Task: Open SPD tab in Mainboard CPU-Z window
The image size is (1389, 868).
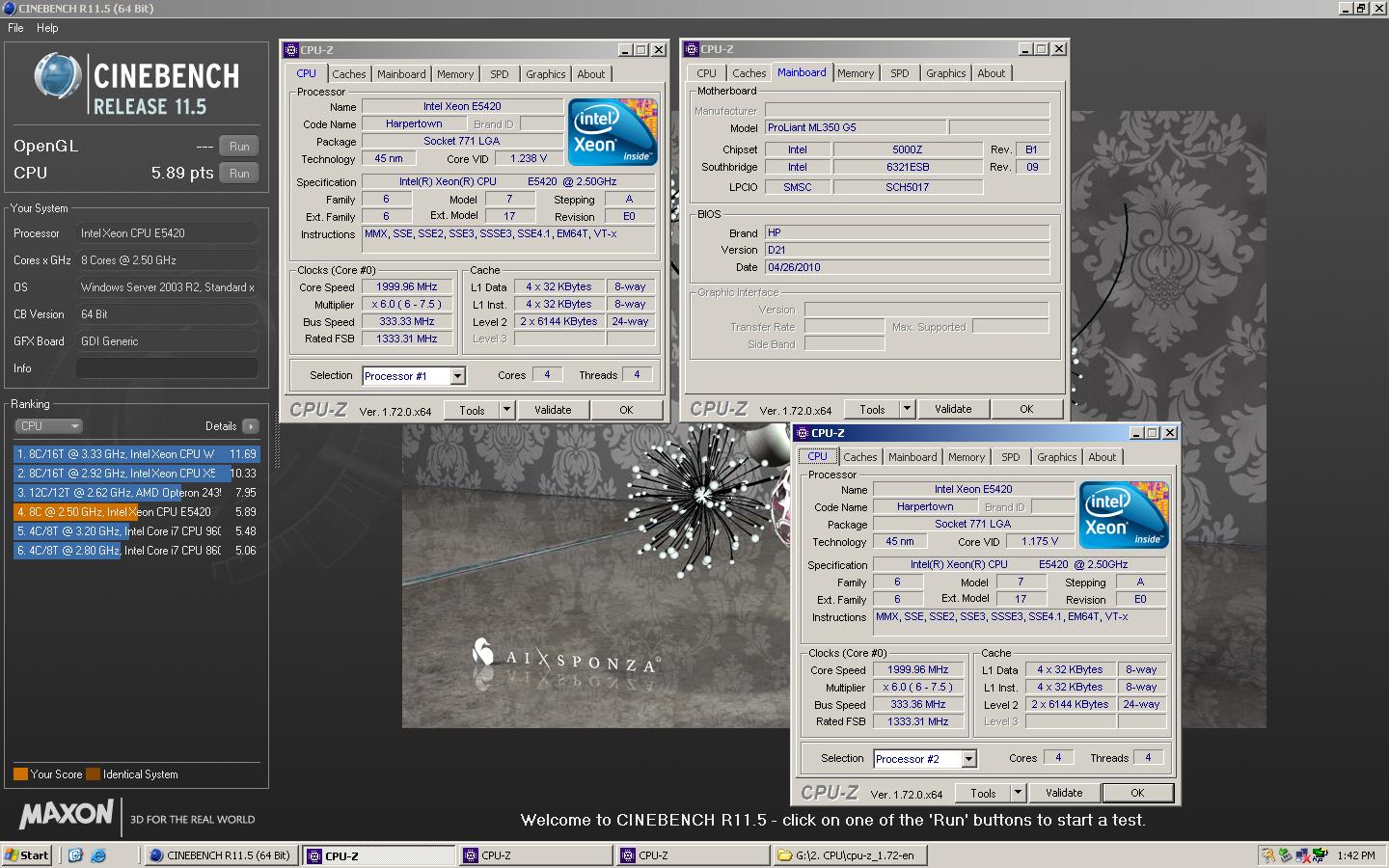Action: [x=900, y=73]
